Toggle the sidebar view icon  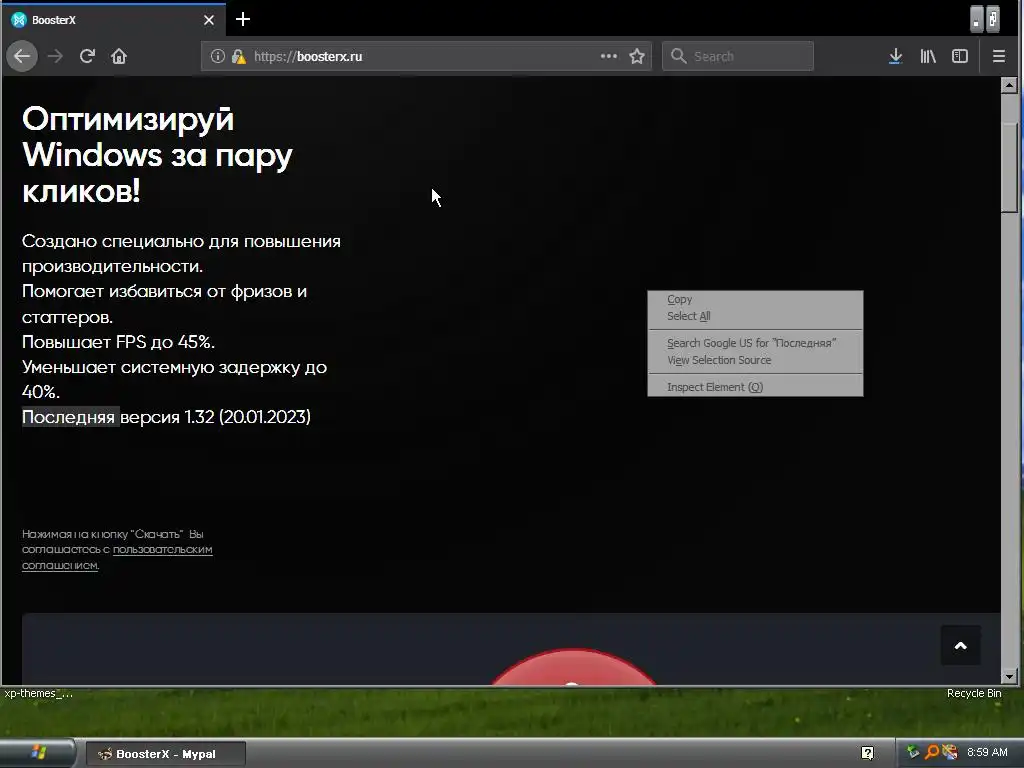pos(960,56)
